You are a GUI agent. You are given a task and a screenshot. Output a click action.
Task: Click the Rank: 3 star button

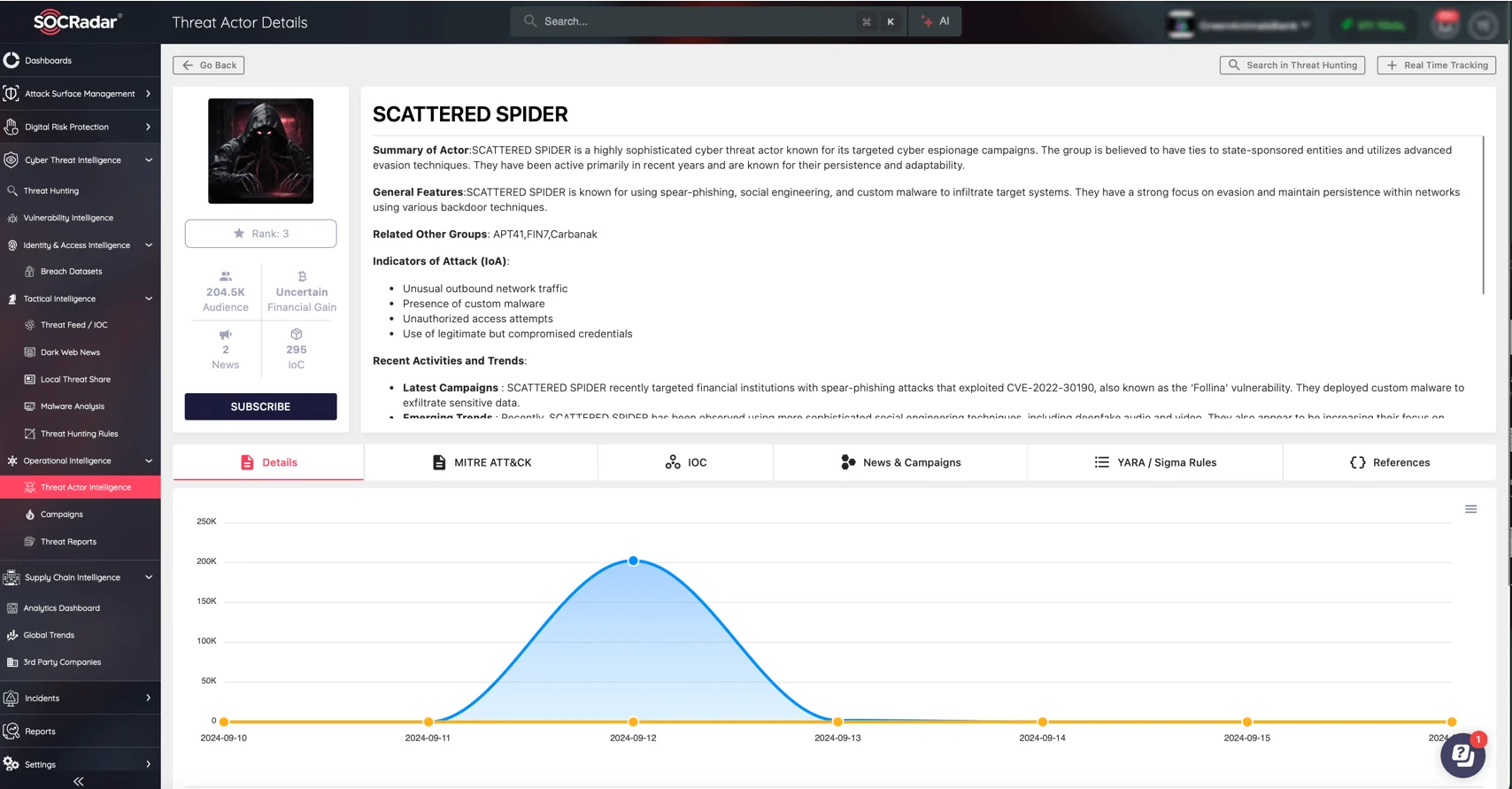click(260, 234)
